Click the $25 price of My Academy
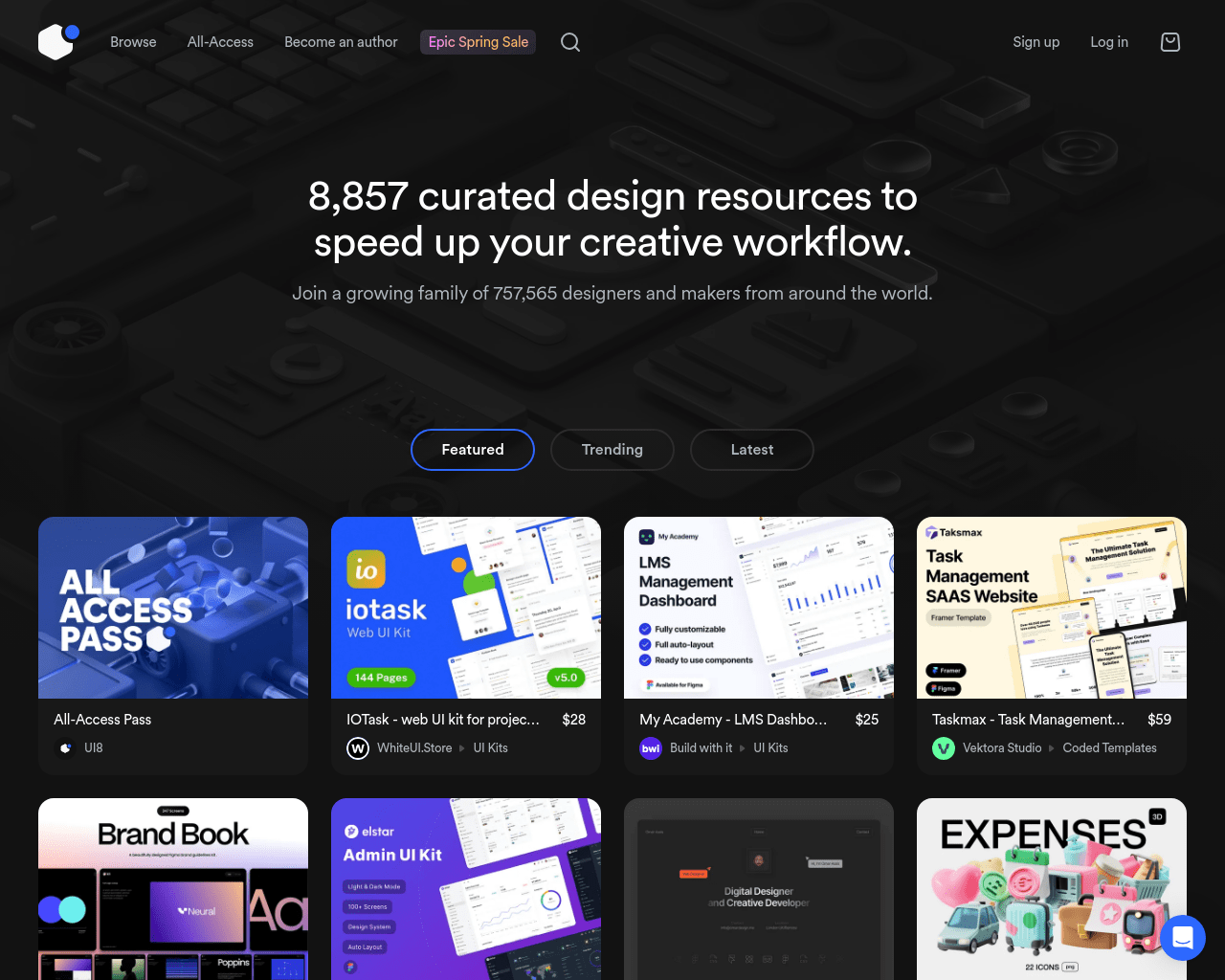The image size is (1225, 980). click(867, 720)
